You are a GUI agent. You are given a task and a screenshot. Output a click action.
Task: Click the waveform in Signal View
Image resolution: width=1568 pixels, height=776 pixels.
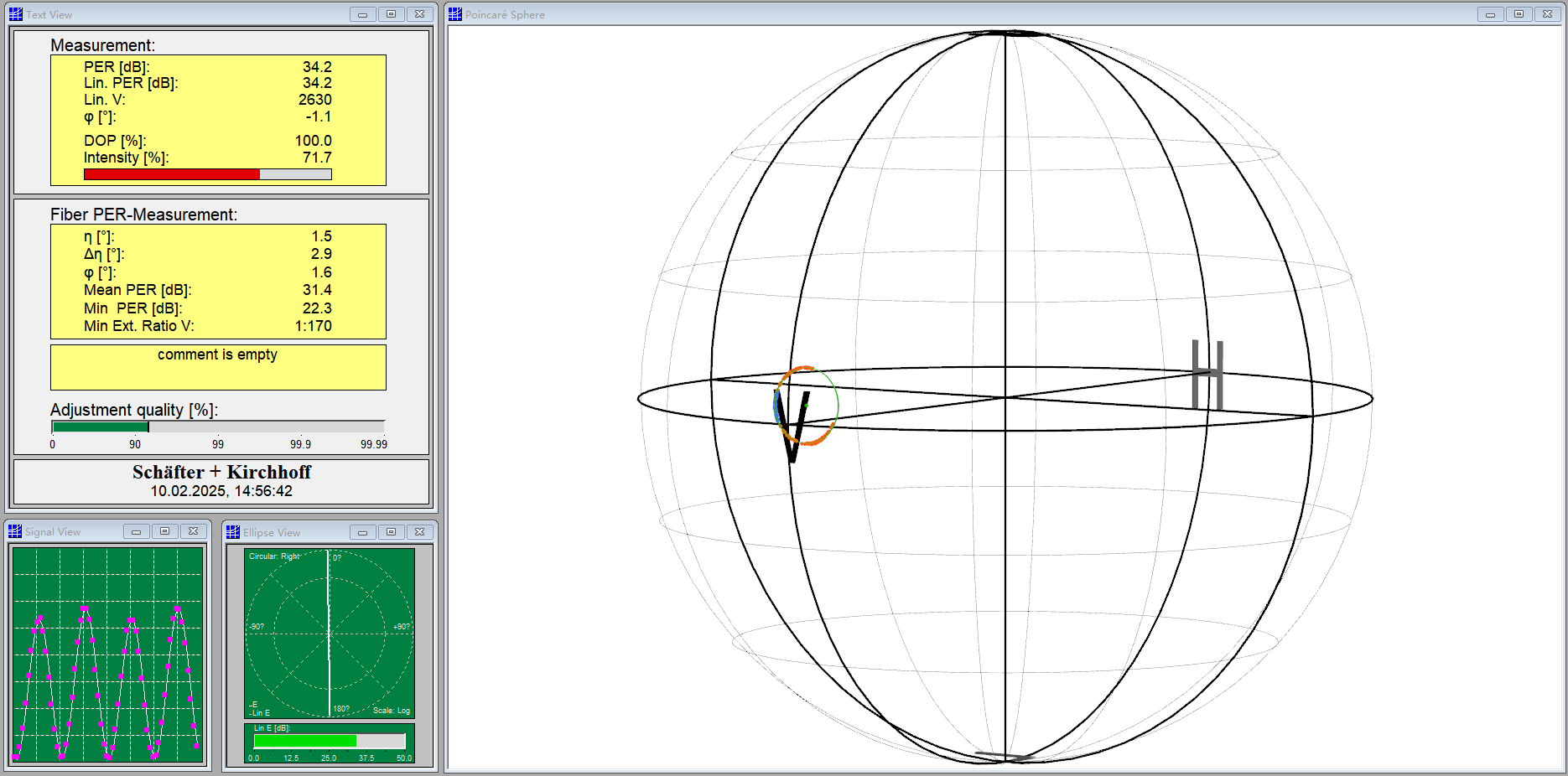(107, 654)
